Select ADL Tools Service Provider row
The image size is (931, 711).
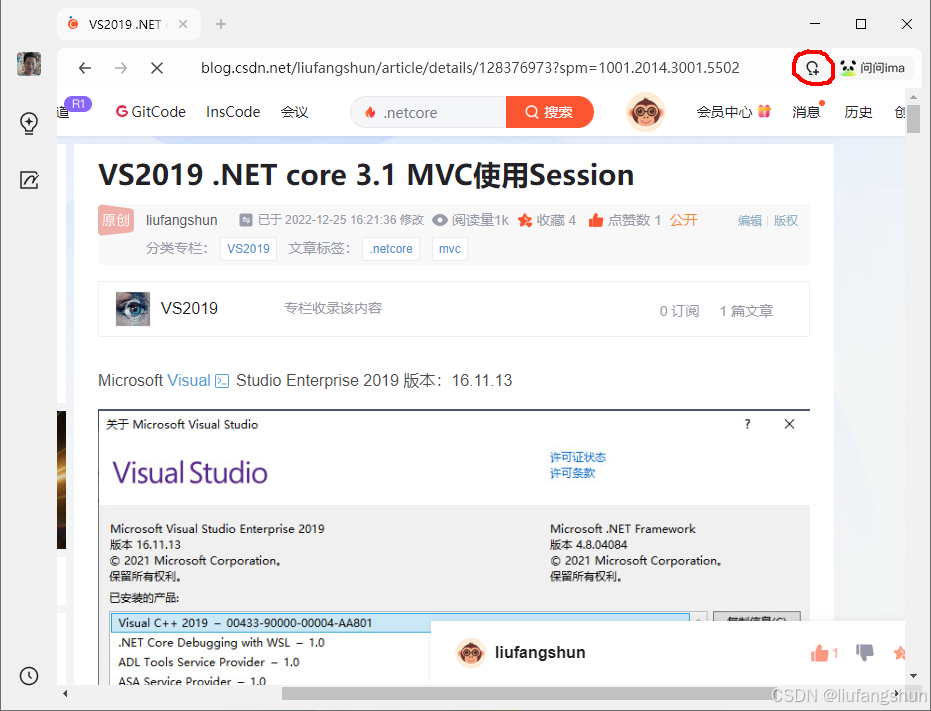[208, 662]
